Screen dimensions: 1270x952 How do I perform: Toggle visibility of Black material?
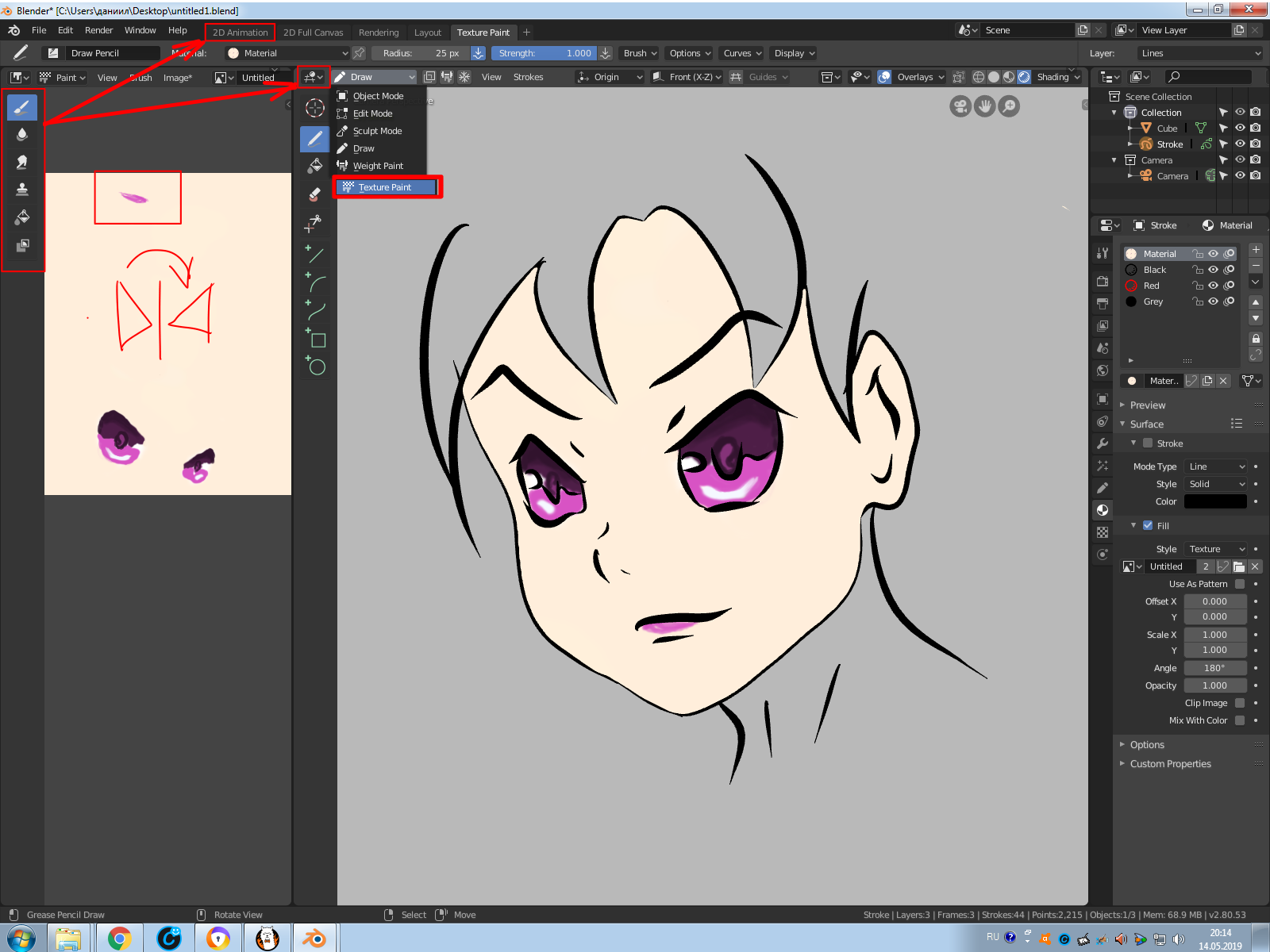pyautogui.click(x=1213, y=270)
